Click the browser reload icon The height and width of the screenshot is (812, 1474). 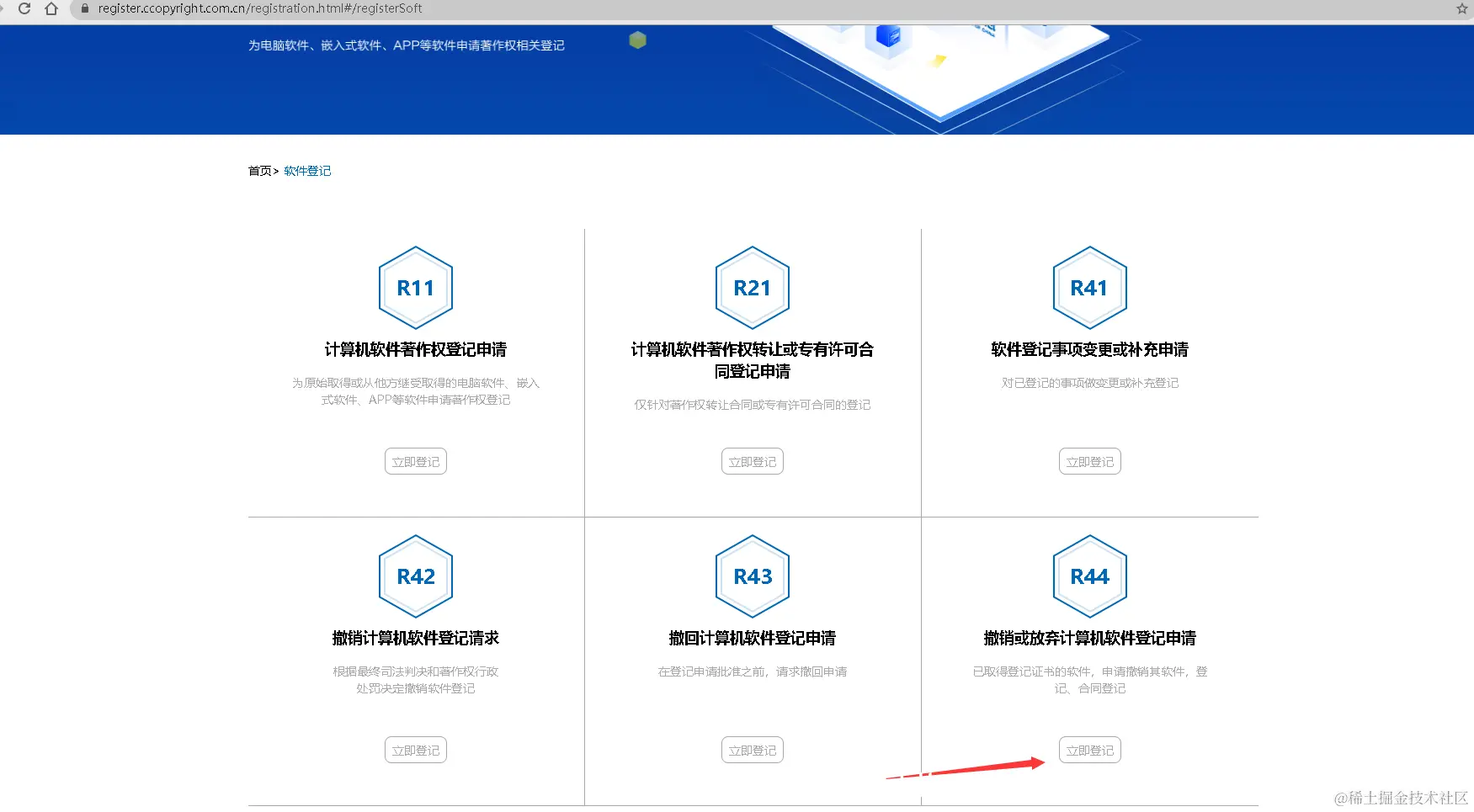click(24, 9)
